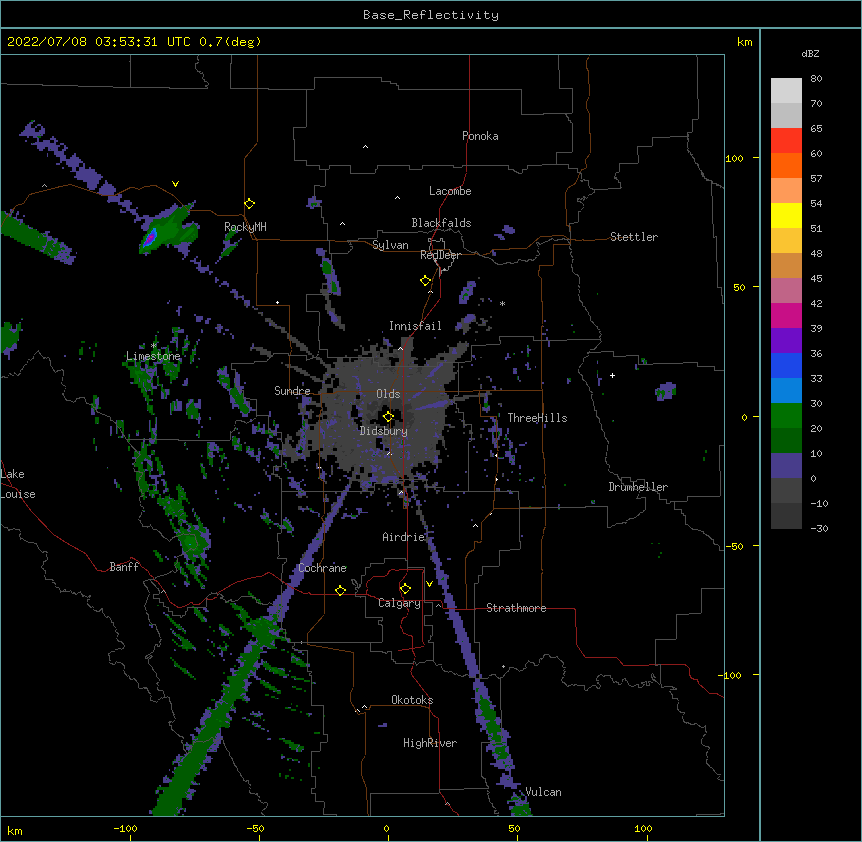
Task: Click the HighRiver label
Action: 430,743
